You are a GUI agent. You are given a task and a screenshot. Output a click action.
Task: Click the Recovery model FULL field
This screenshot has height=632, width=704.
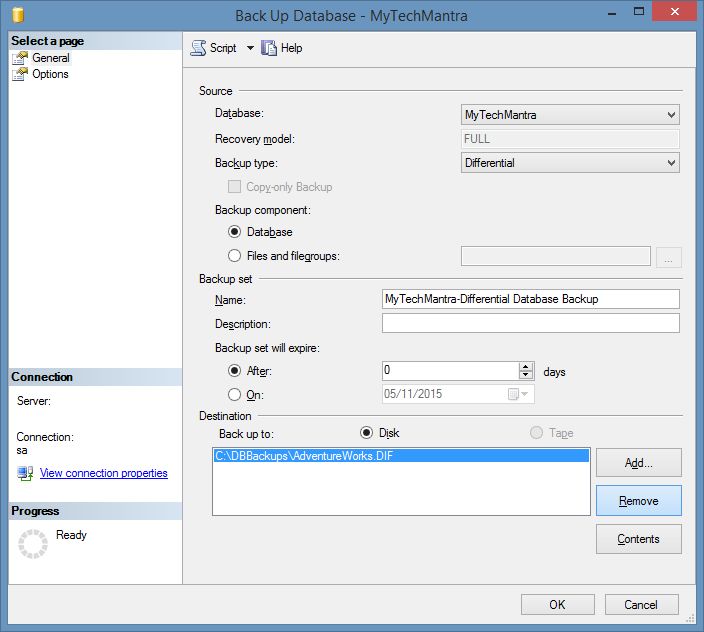point(570,139)
